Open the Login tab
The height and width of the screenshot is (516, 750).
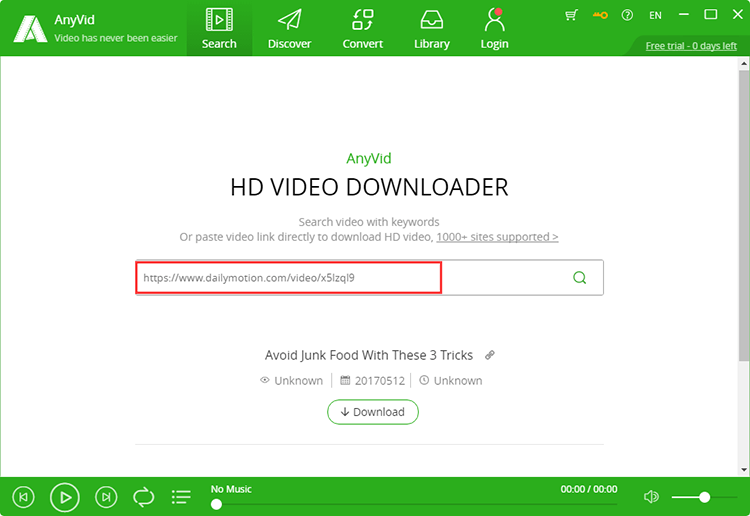coord(495,28)
